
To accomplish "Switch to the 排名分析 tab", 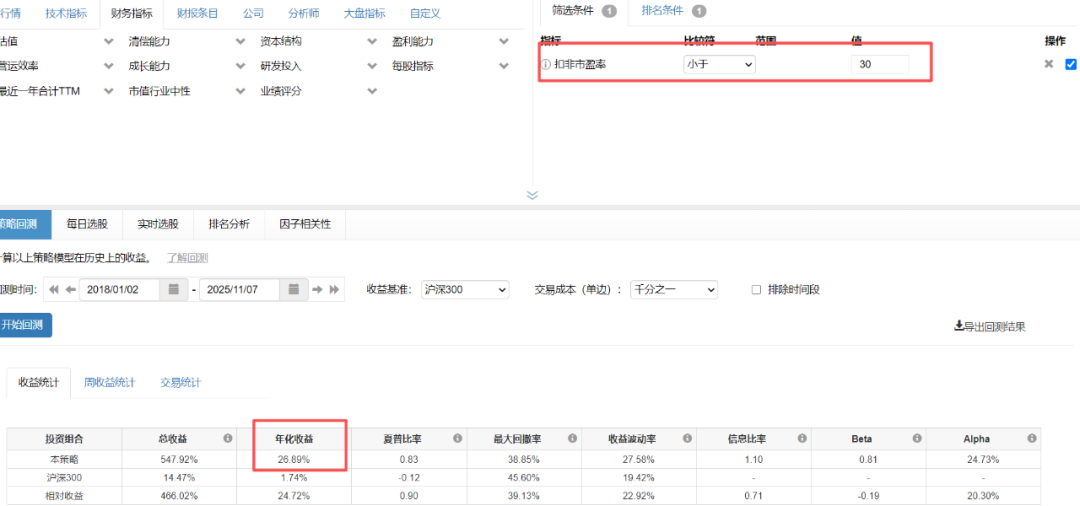I will pos(229,224).
